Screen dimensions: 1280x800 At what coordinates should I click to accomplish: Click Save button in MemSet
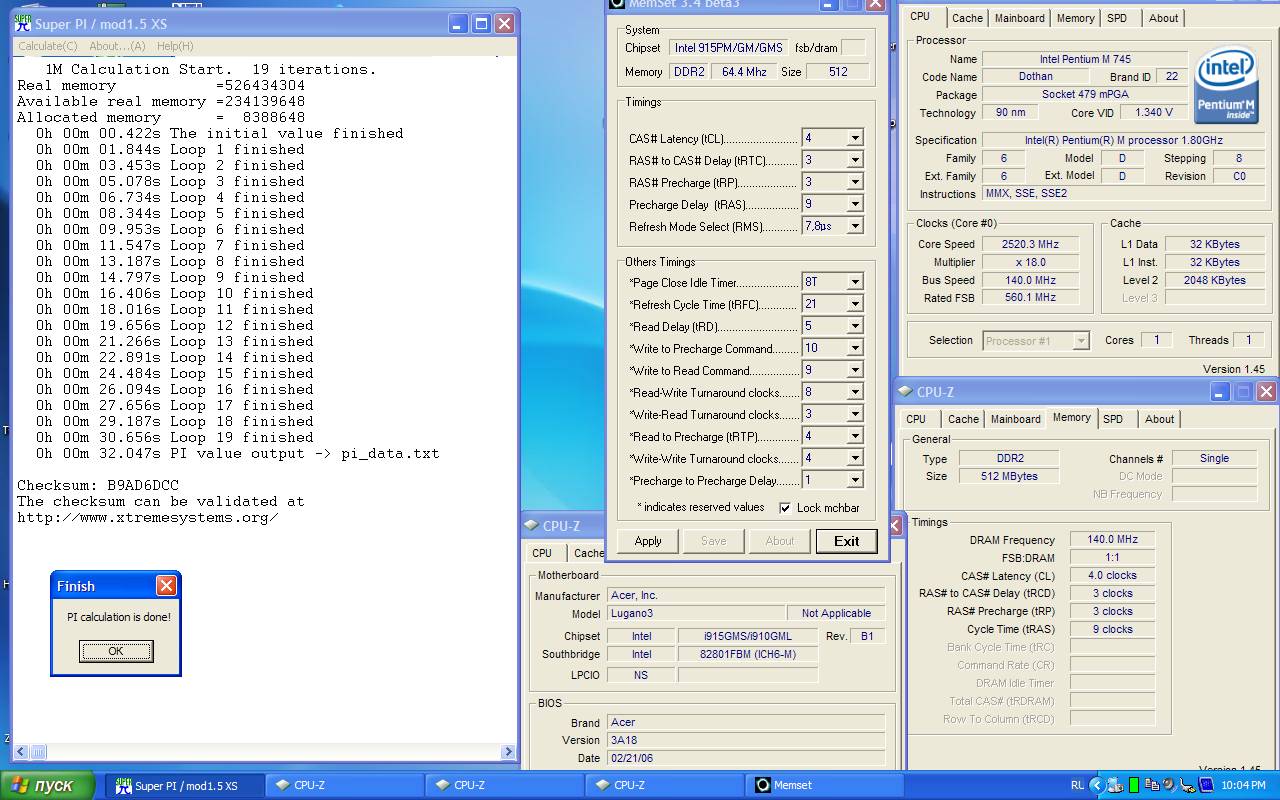tap(714, 541)
